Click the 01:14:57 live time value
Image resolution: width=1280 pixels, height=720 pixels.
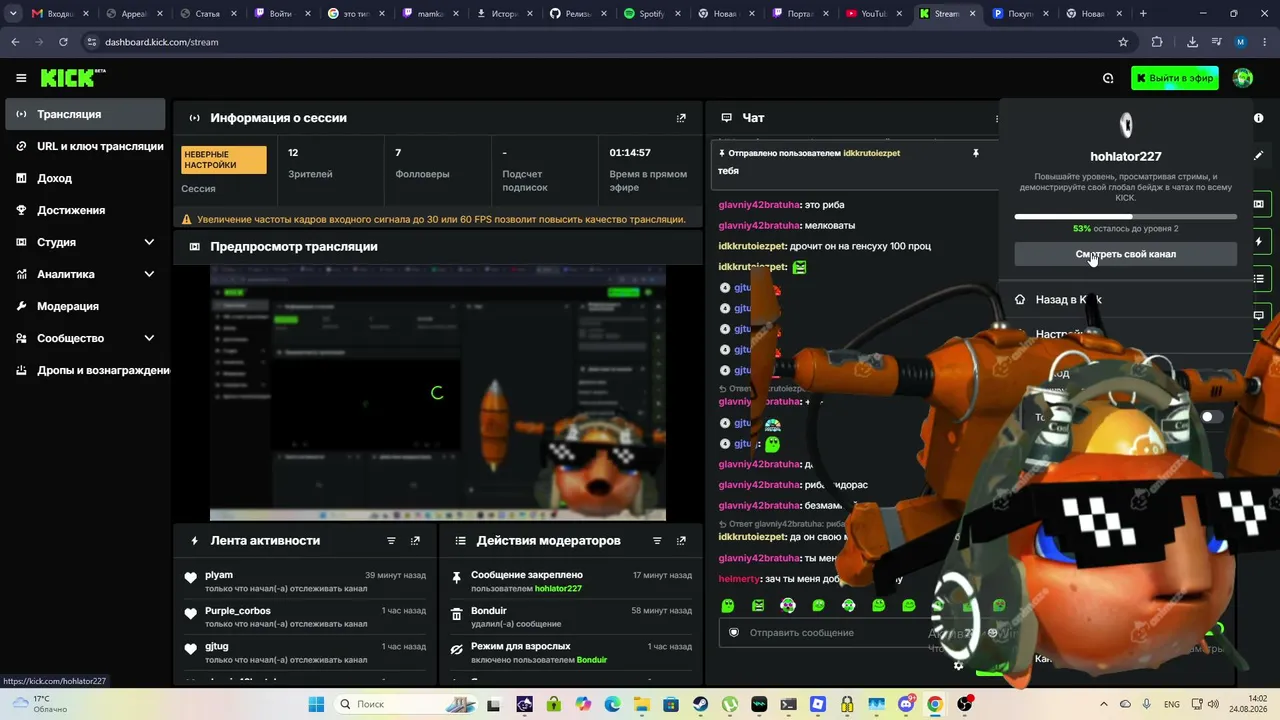pos(630,153)
